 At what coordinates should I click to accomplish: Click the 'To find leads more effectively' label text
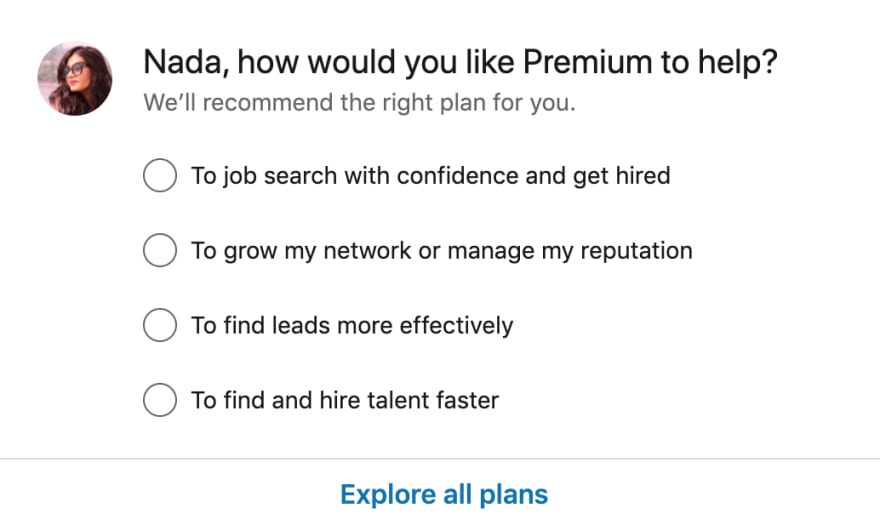tap(352, 326)
